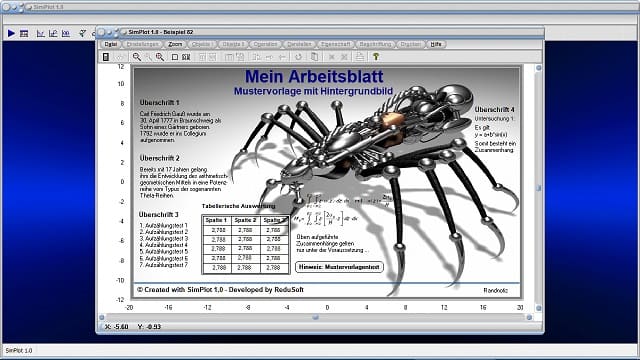Click the third magnifier zoom icon
The width and height of the screenshot is (640, 360).
160,57
